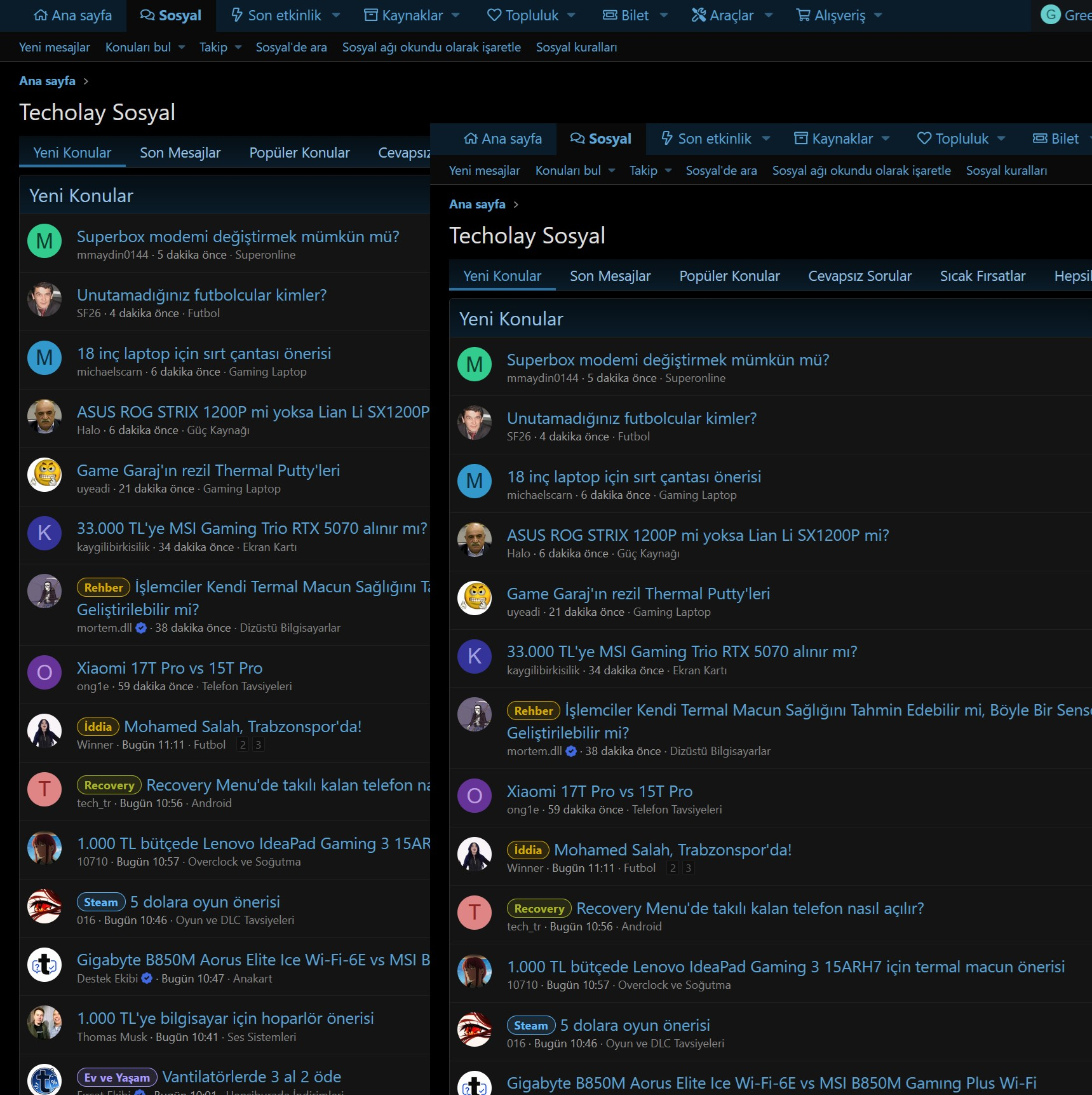
Task: Expand Topluluk dropdown arrow in back window
Action: click(x=571, y=15)
